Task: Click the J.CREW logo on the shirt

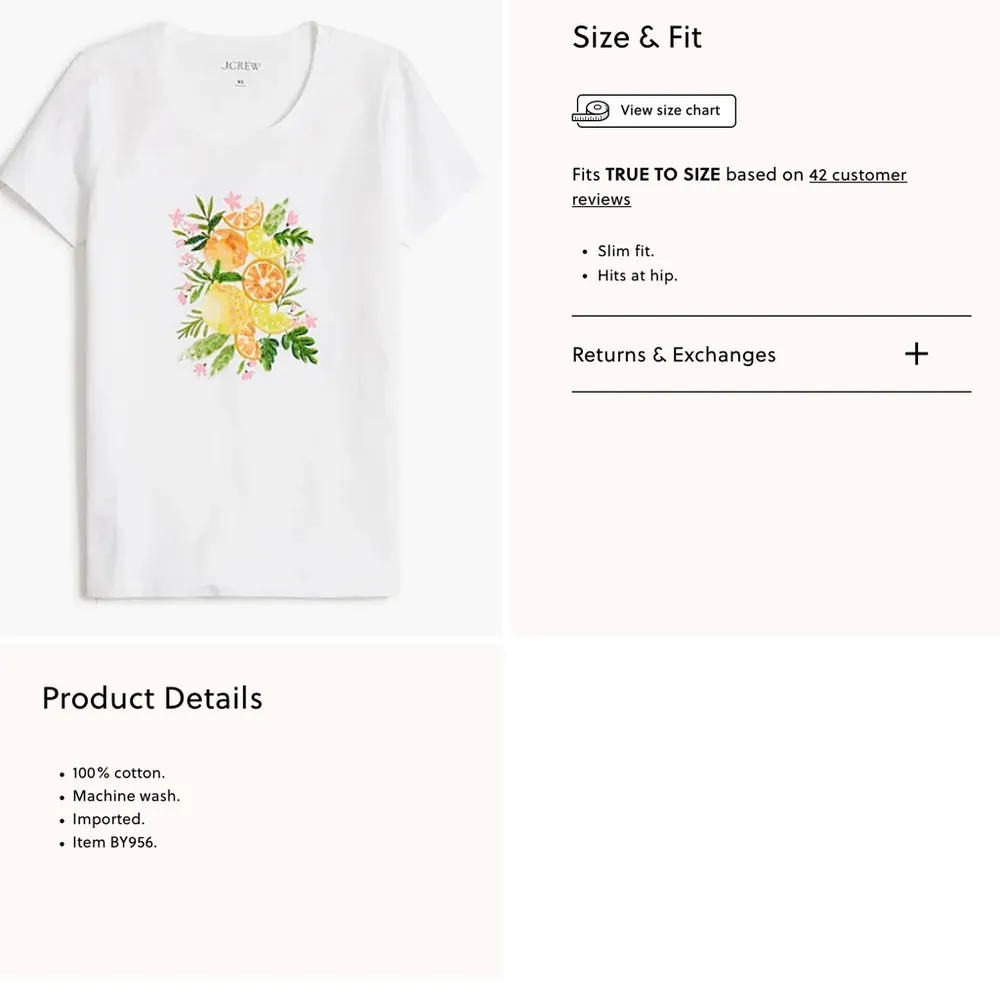Action: 243,66
